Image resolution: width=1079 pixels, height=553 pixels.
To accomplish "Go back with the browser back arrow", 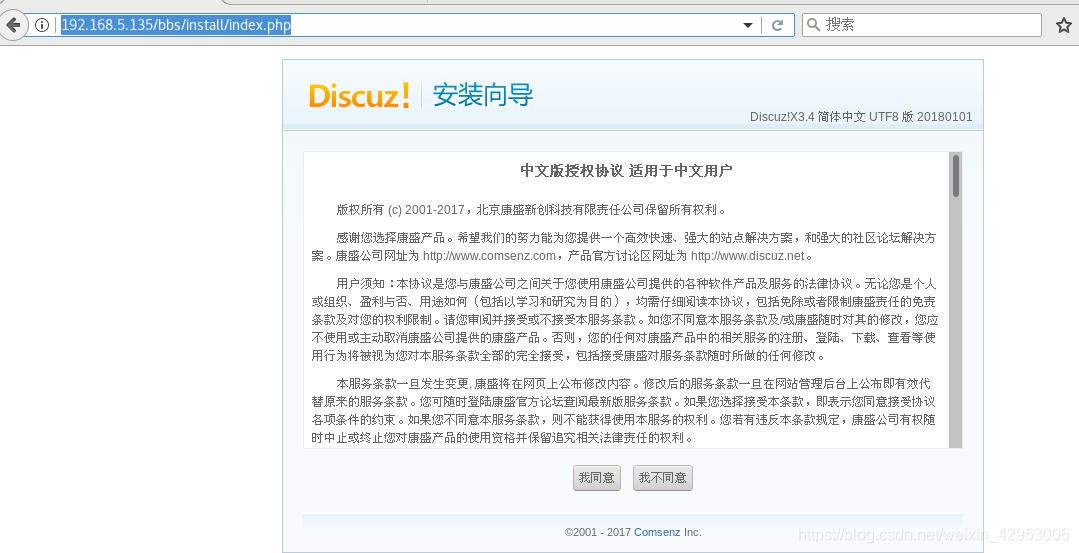I will click(13, 25).
